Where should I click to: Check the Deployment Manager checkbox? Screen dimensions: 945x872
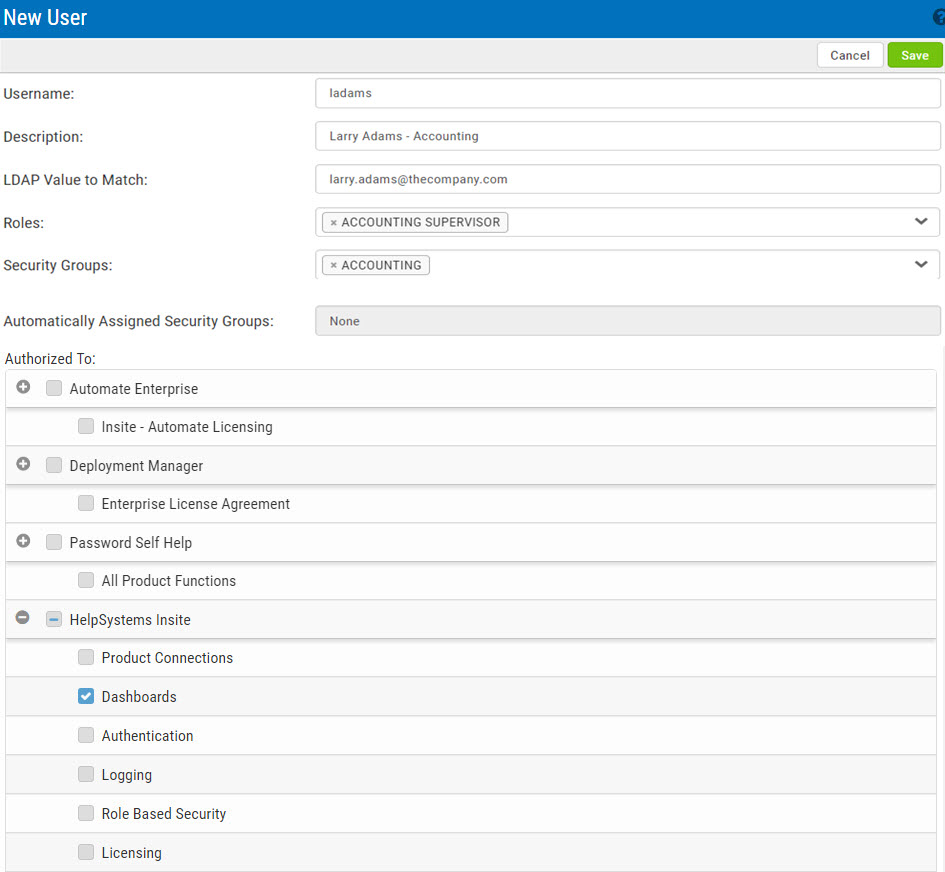tap(54, 465)
